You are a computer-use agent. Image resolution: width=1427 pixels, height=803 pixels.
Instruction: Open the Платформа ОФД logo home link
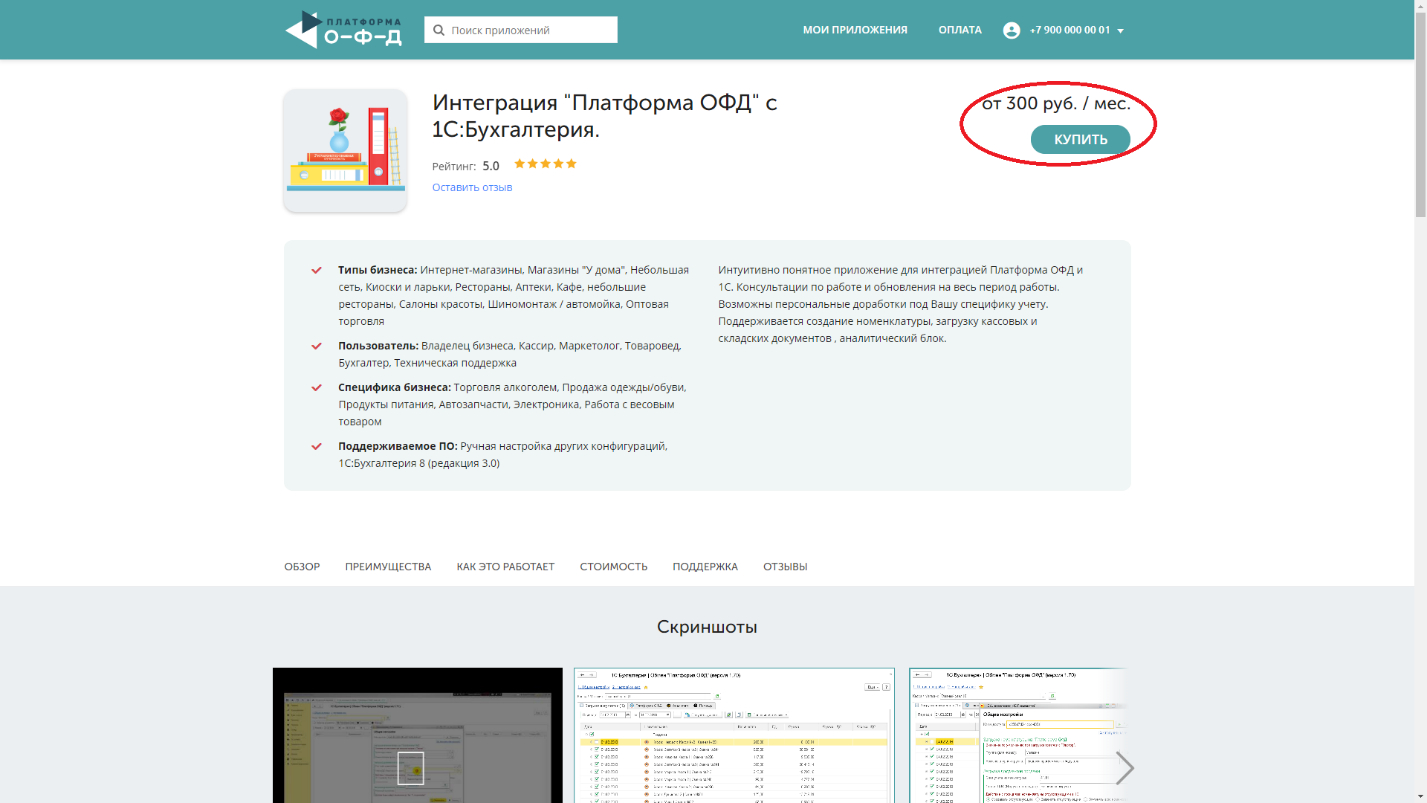343,30
